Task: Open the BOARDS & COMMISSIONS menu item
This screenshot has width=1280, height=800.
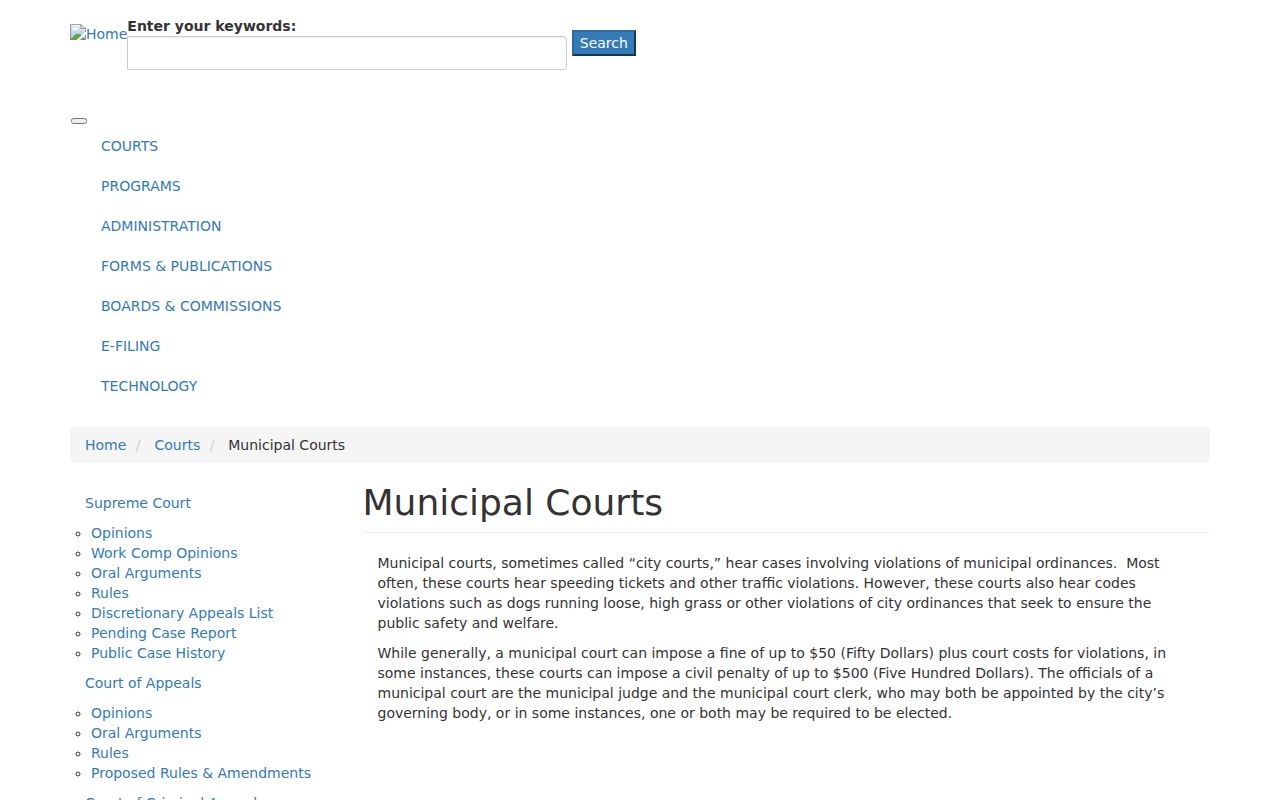Action: (x=191, y=306)
